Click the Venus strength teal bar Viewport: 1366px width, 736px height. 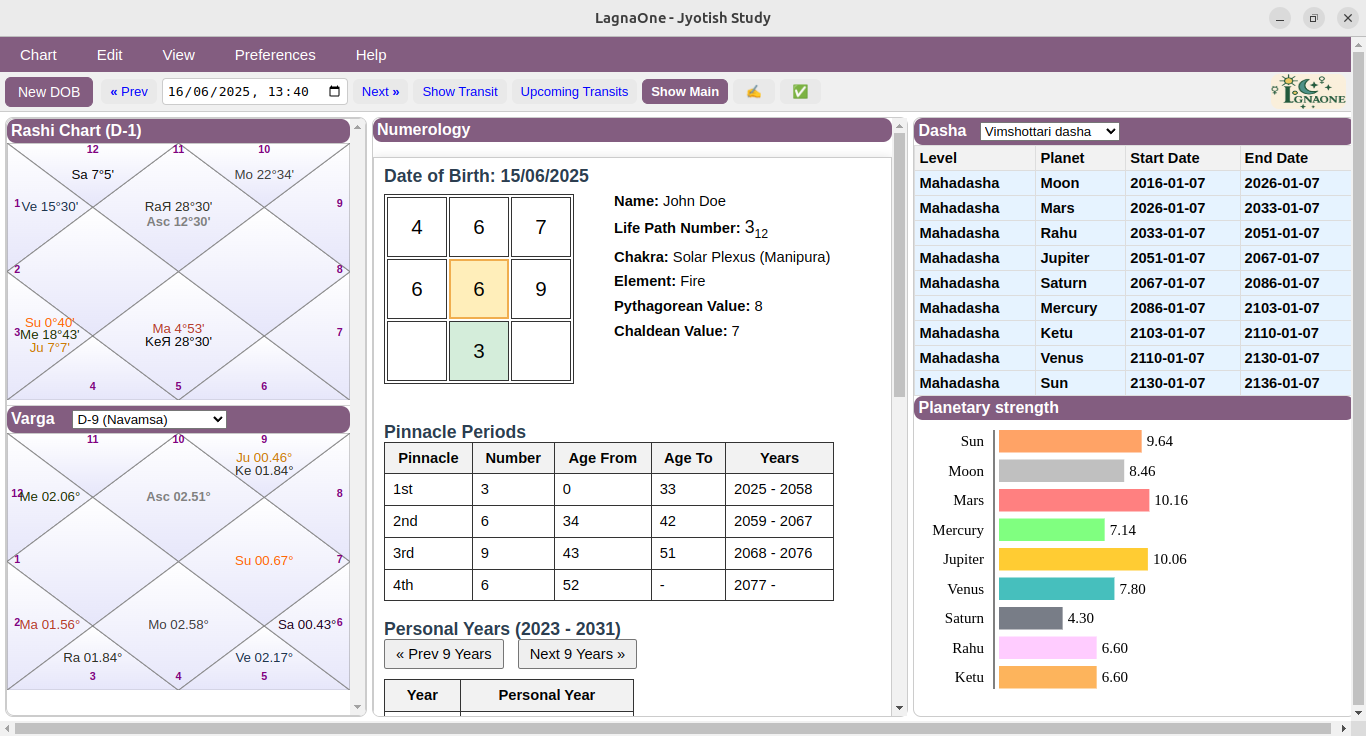pyautogui.click(x=1056, y=589)
